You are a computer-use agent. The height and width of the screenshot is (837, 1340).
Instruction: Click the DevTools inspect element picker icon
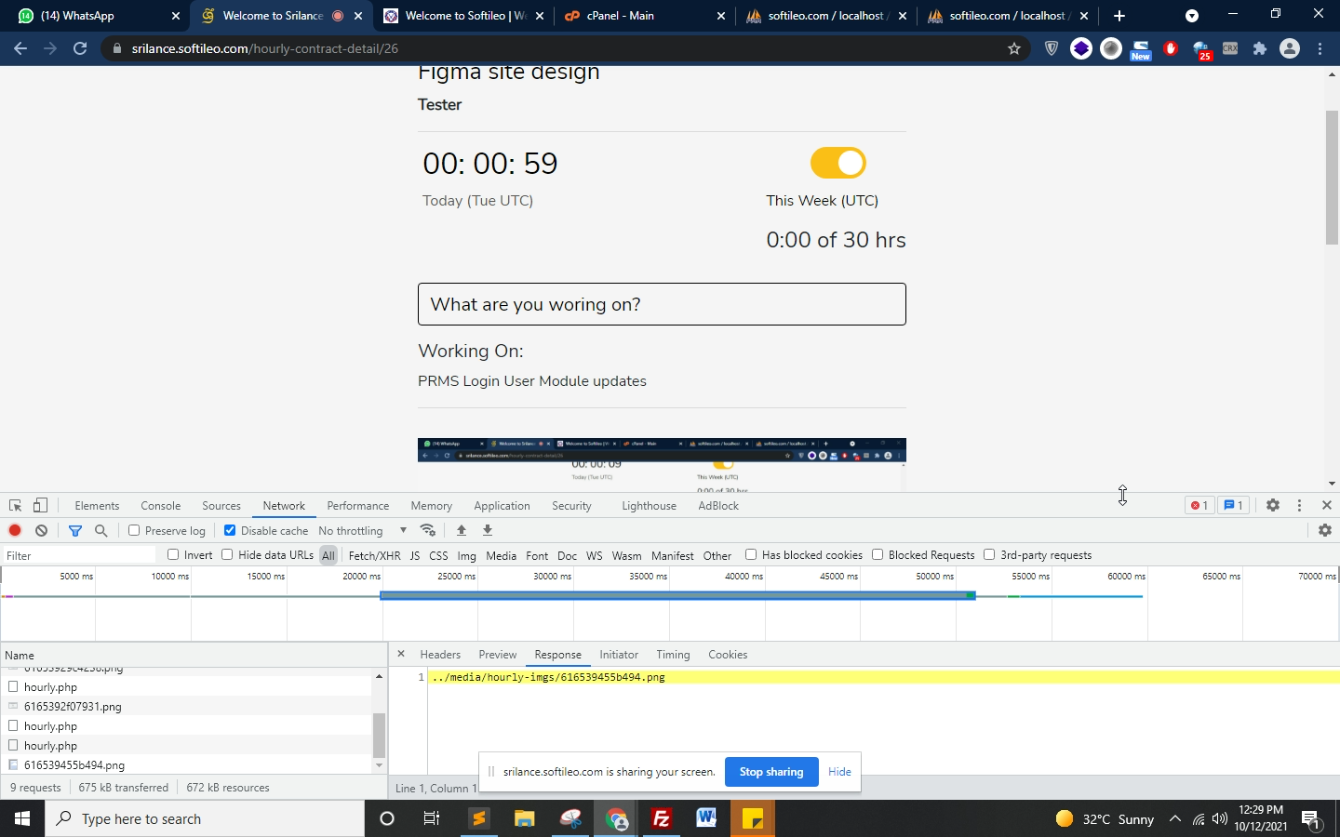click(x=15, y=506)
